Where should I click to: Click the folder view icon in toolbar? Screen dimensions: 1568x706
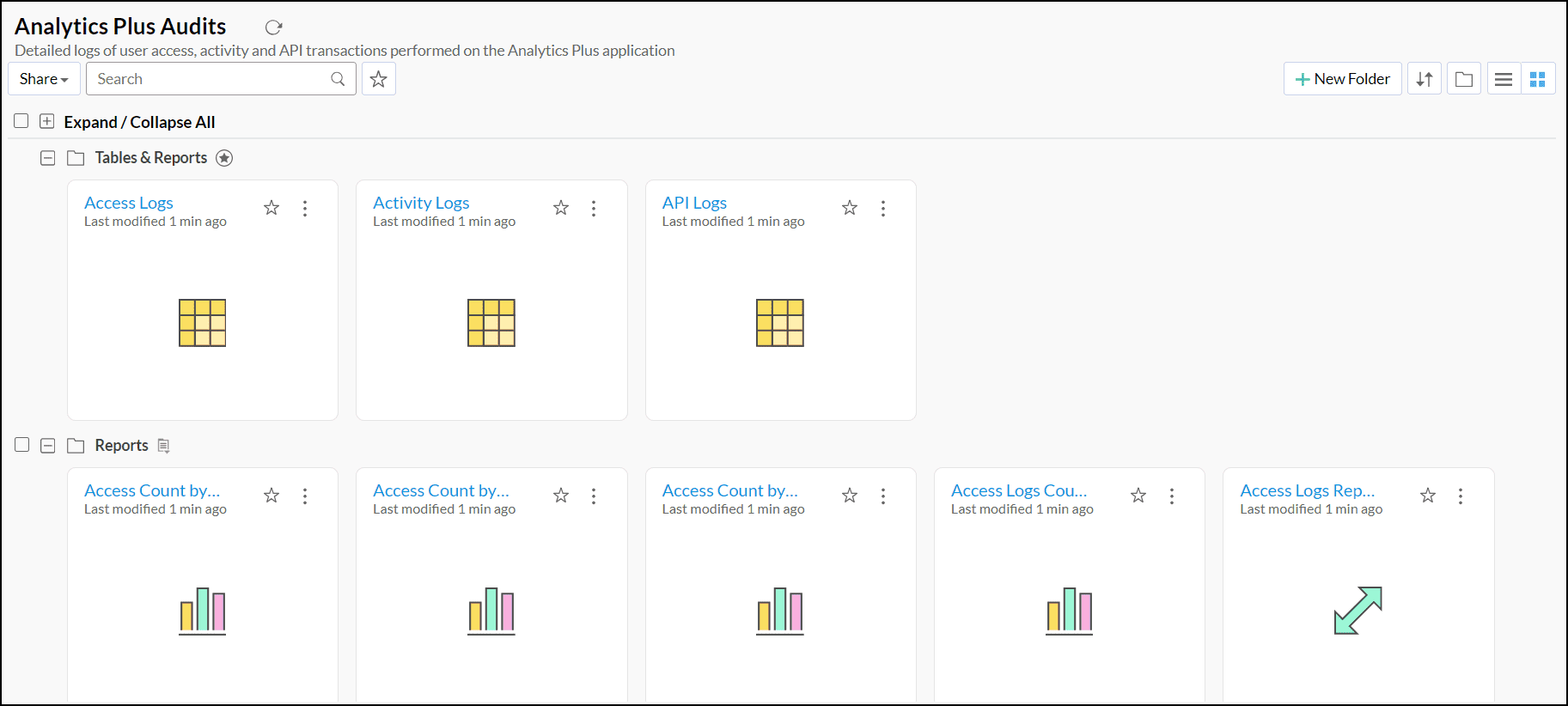(1464, 79)
